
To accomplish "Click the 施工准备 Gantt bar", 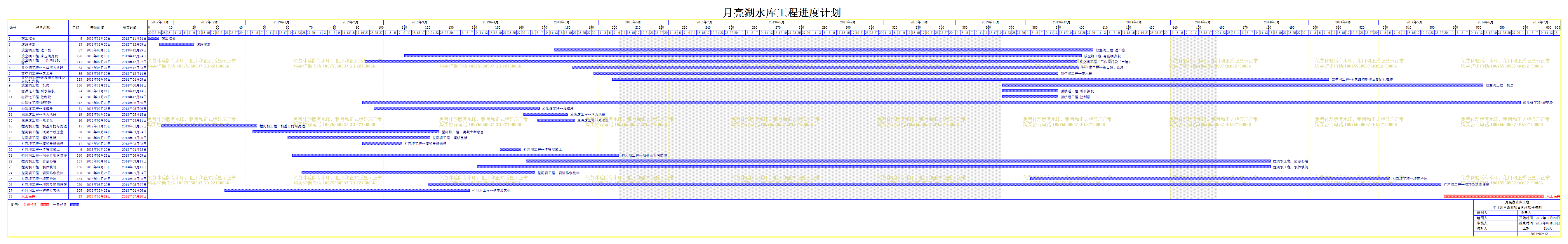I will pyautogui.click(x=153, y=39).
